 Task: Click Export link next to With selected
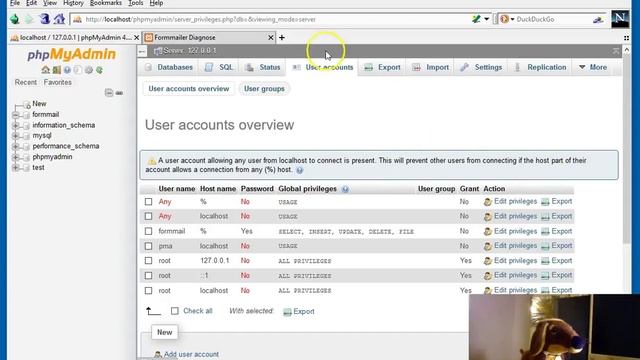coord(299,311)
